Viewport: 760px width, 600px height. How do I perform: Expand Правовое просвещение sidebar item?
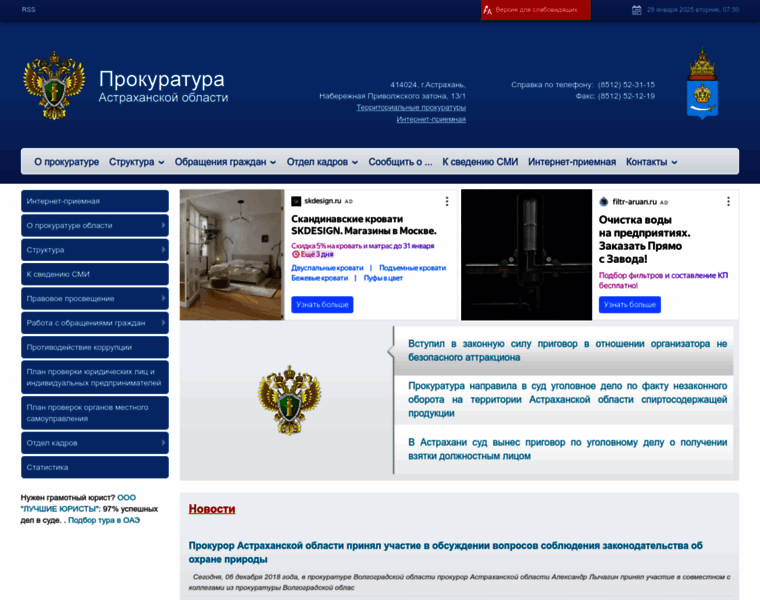(x=95, y=299)
